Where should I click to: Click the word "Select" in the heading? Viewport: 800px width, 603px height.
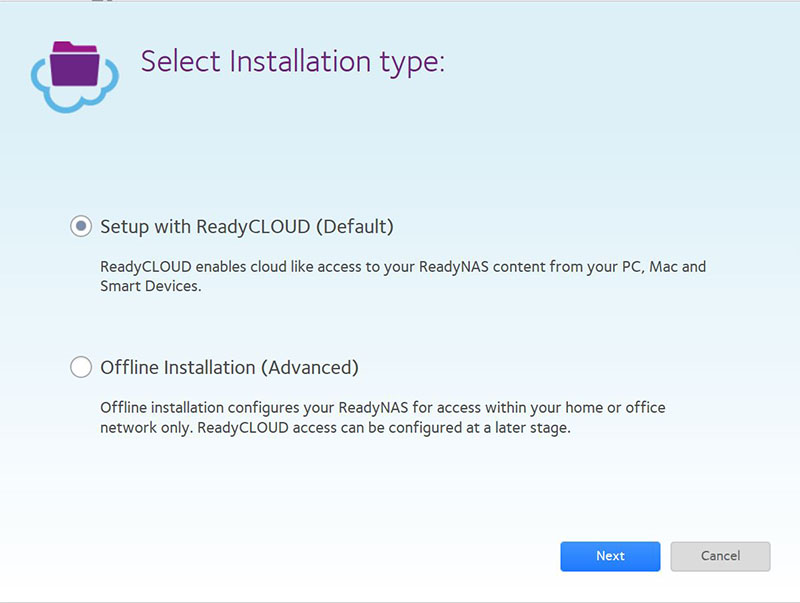[181, 61]
